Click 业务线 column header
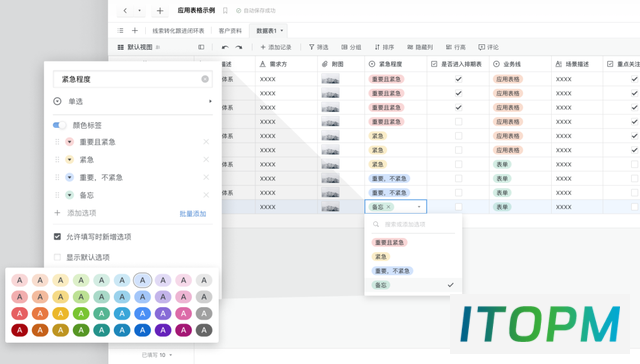 coord(520,64)
